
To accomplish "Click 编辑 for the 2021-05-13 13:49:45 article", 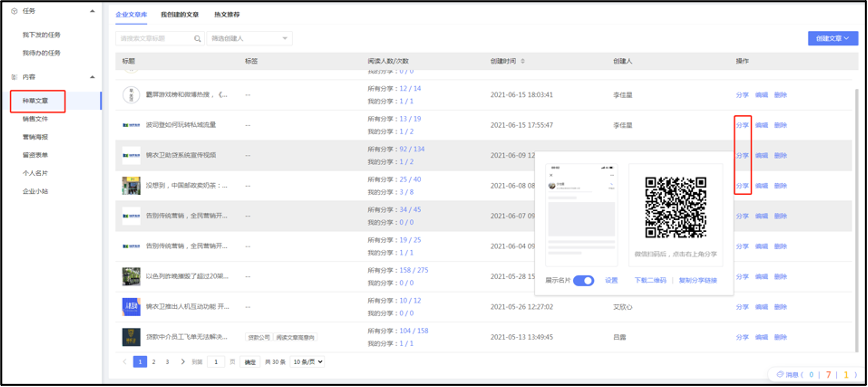I will pos(762,337).
